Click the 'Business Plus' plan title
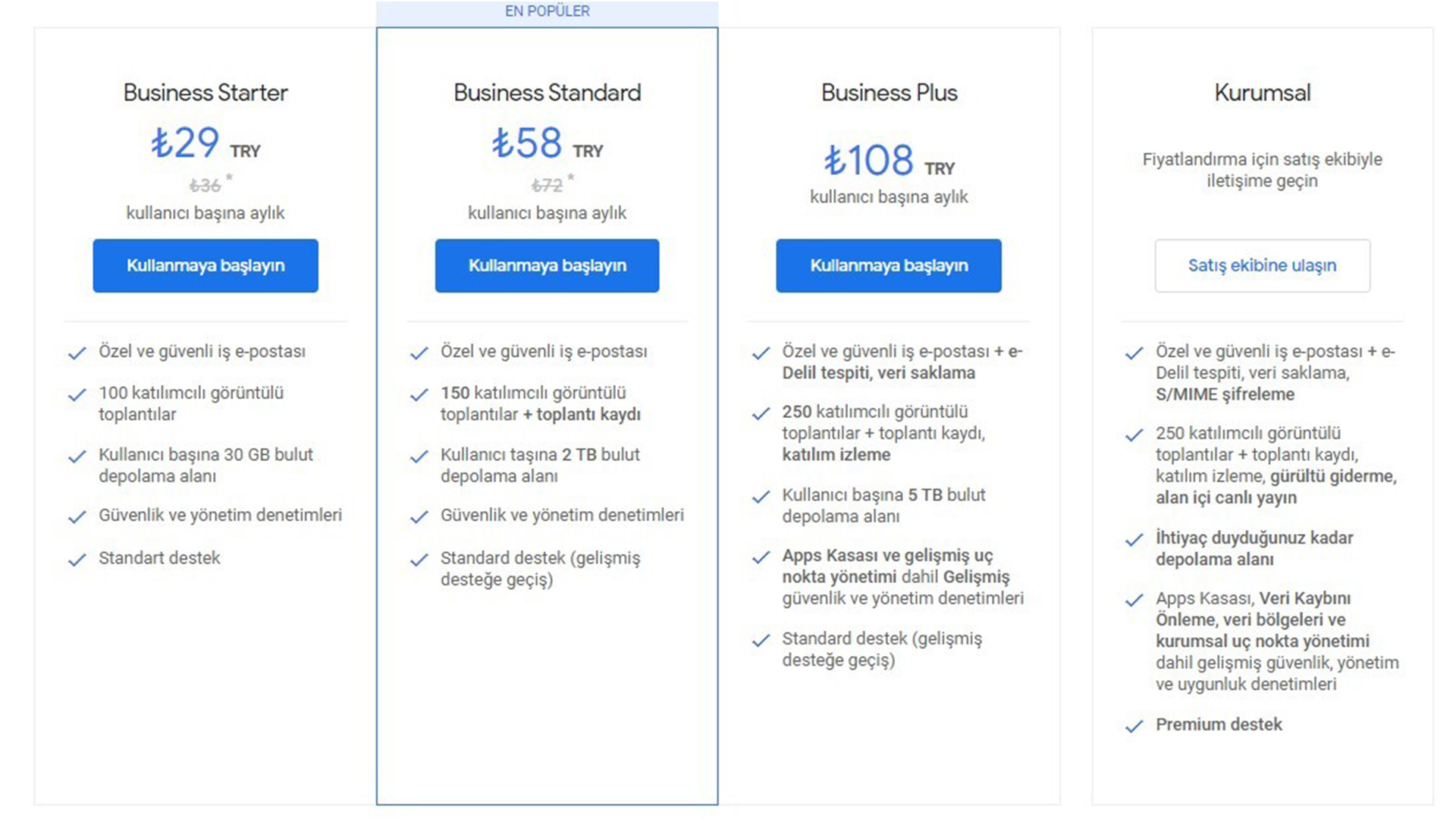This screenshot has width=1456, height=819. (889, 93)
